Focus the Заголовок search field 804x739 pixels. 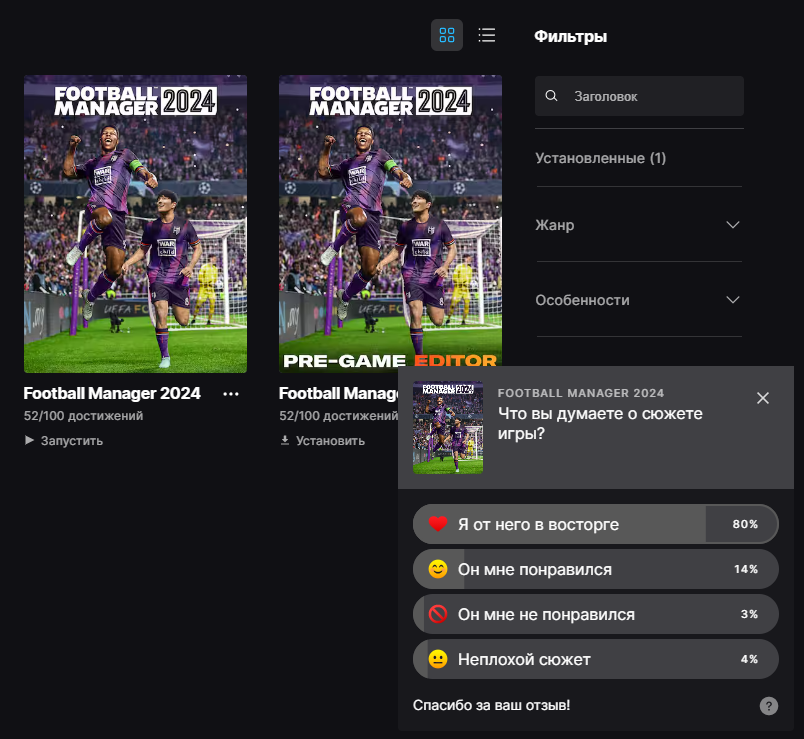tap(650, 97)
